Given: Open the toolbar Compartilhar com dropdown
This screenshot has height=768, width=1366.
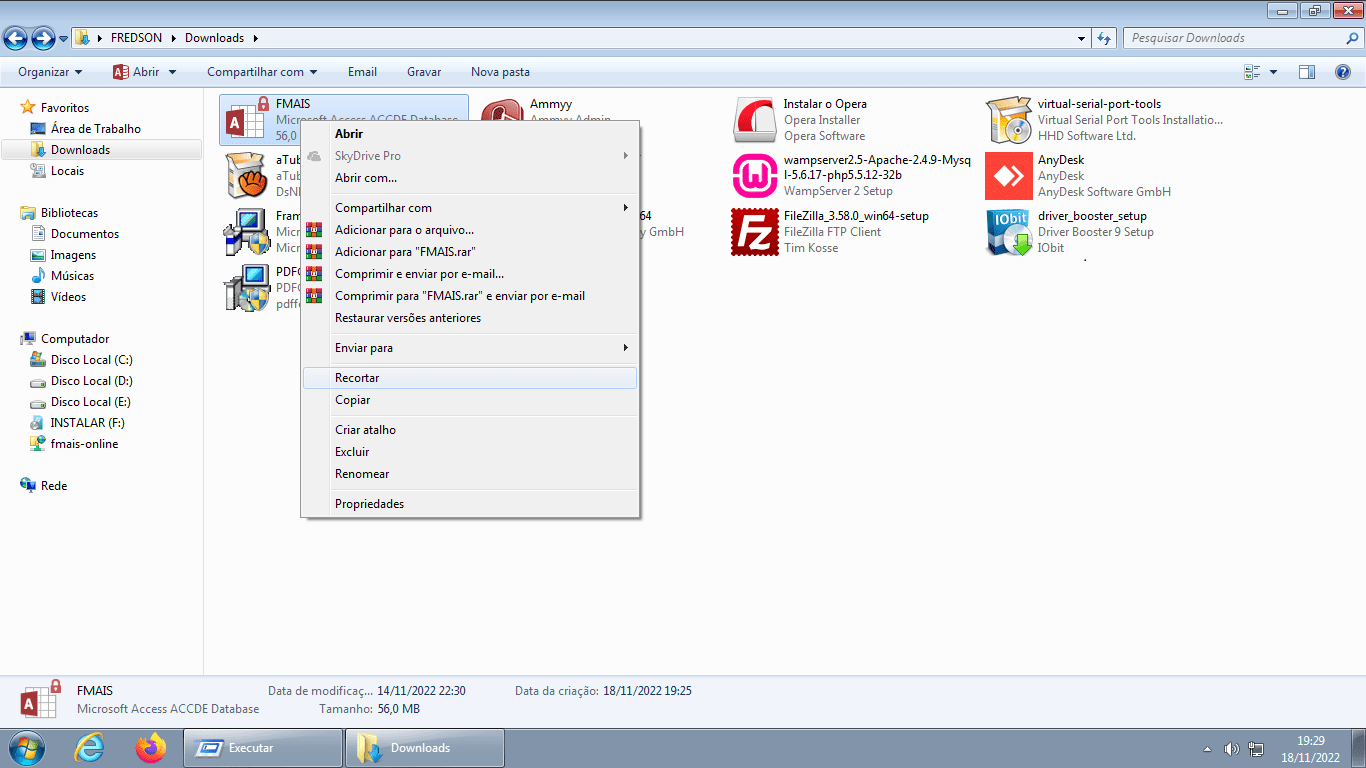Looking at the screenshot, I should (262, 72).
